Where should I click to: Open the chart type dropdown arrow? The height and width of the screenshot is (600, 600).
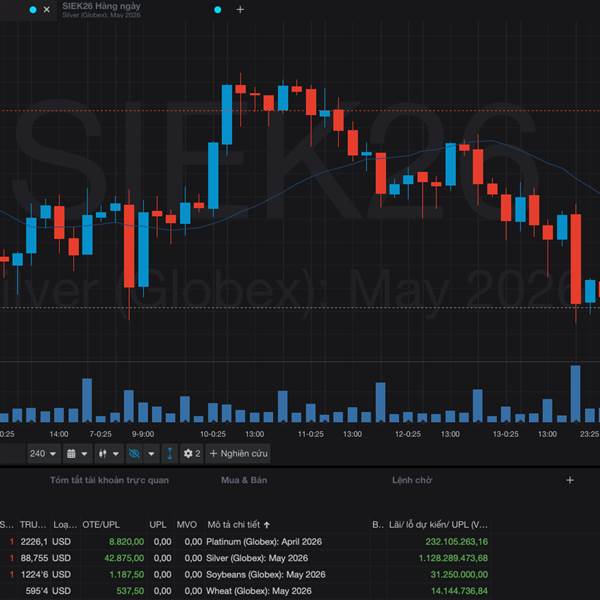117,453
